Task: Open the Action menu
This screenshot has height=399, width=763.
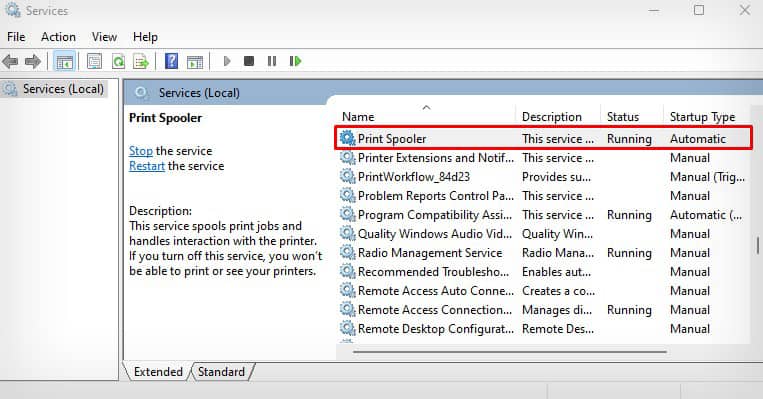Action: pyautogui.click(x=58, y=37)
